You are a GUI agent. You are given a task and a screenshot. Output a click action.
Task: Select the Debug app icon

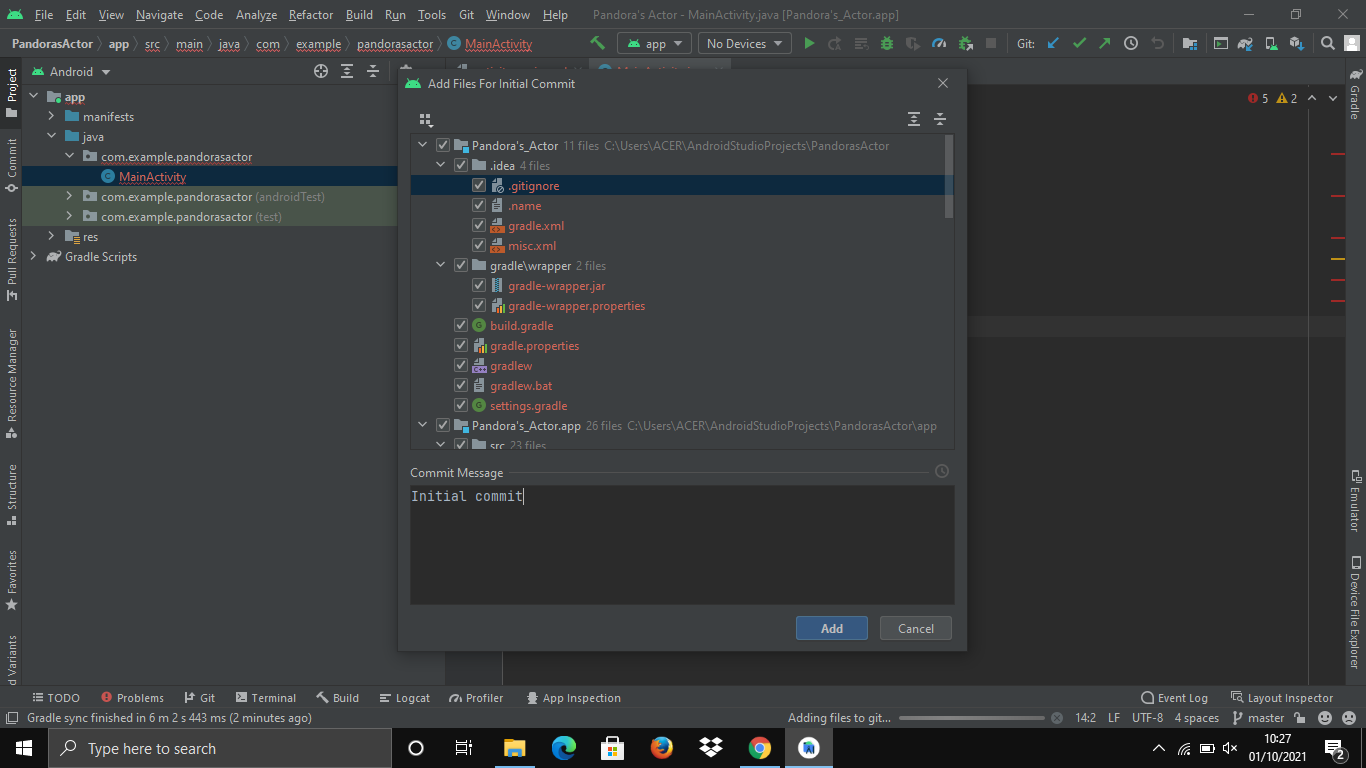tap(886, 43)
